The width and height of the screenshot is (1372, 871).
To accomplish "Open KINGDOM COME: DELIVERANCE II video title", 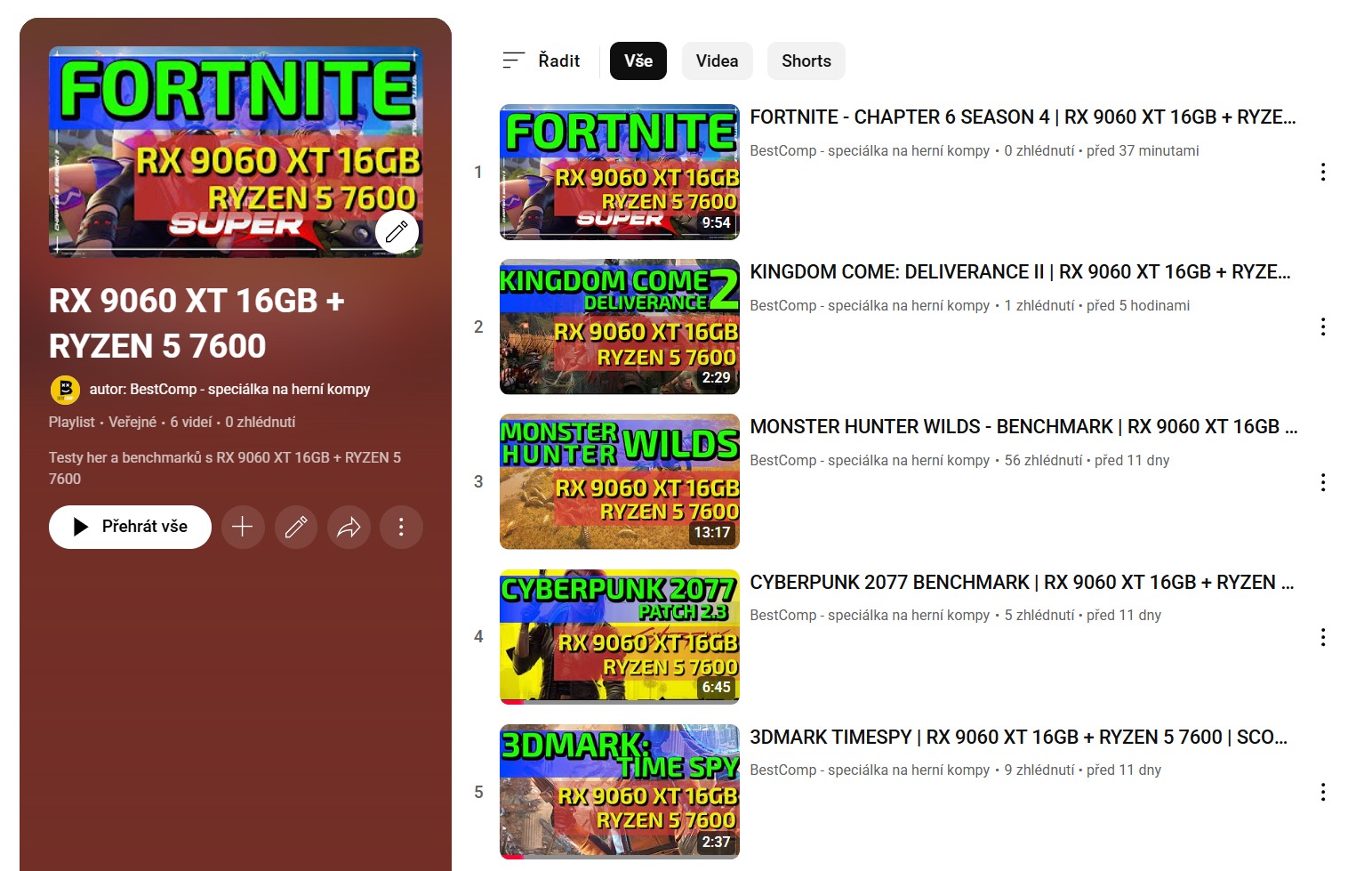I will [1020, 271].
